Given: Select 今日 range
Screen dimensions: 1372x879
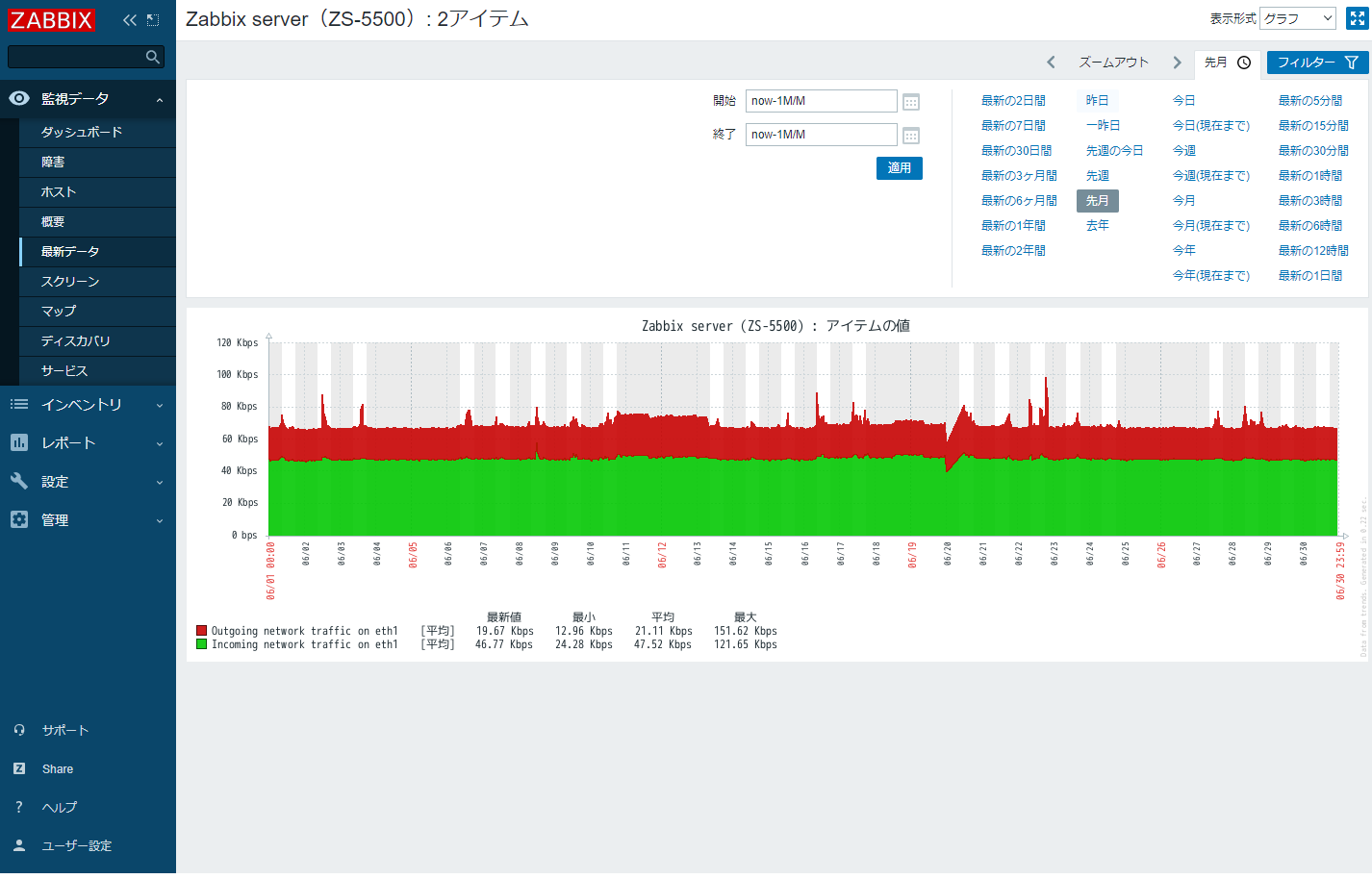Looking at the screenshot, I should click(1183, 101).
